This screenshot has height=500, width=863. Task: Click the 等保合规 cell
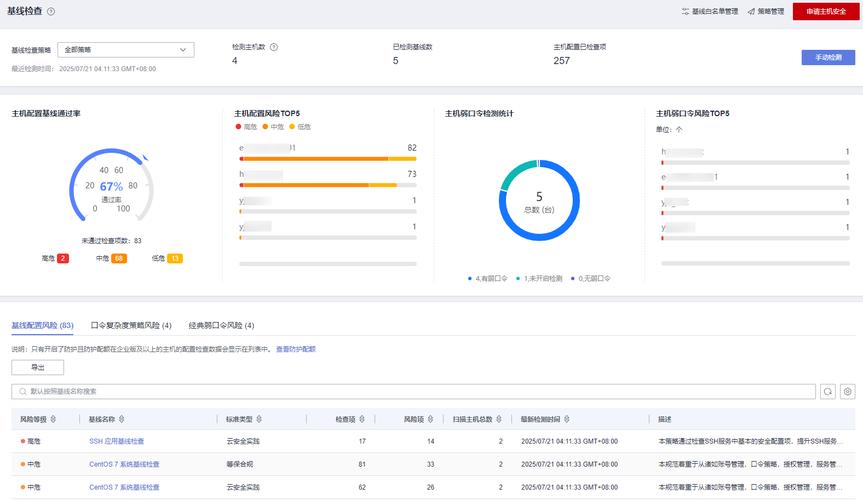click(x=239, y=464)
